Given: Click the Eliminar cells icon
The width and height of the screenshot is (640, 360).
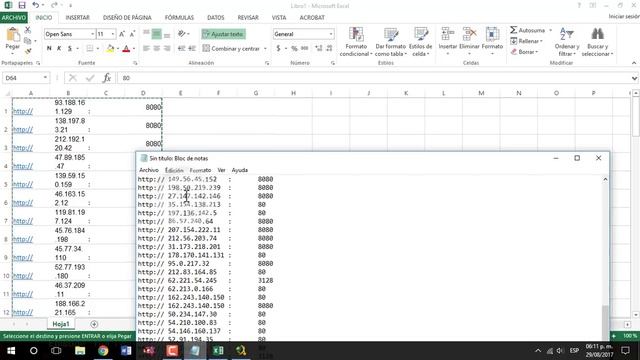Looking at the screenshot, I should click(x=469, y=33).
